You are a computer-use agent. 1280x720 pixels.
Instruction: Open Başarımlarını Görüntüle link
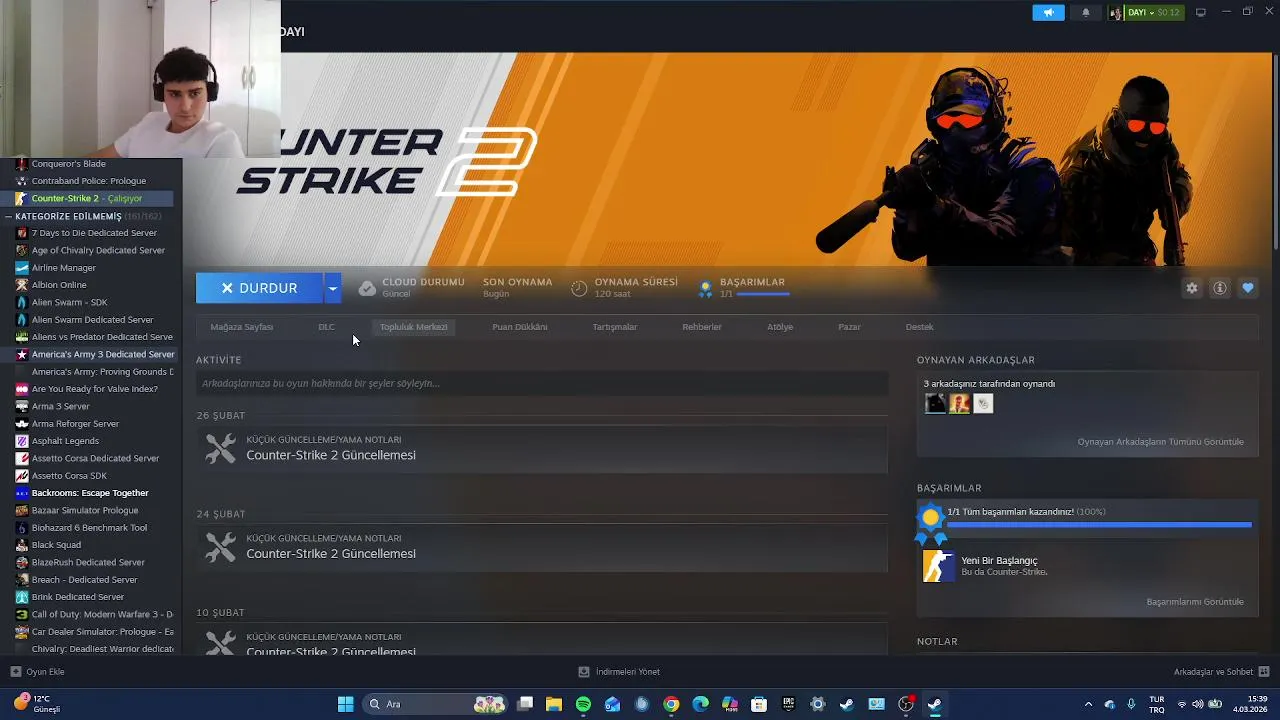[1195, 602]
